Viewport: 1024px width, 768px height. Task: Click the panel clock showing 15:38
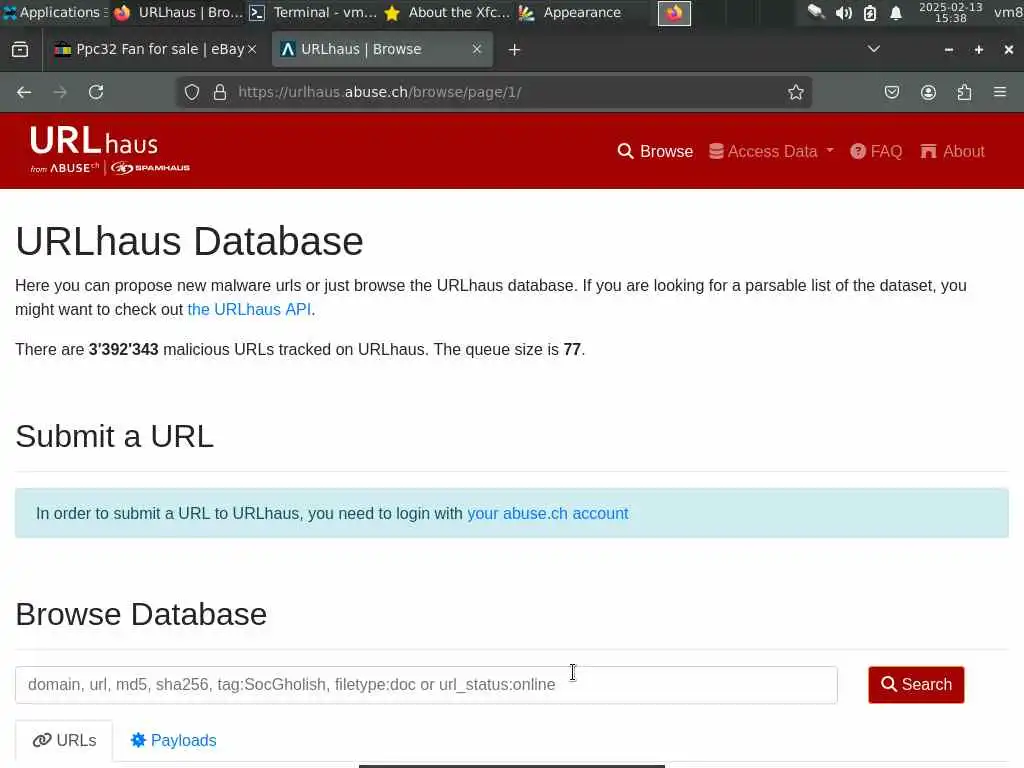[950, 12]
